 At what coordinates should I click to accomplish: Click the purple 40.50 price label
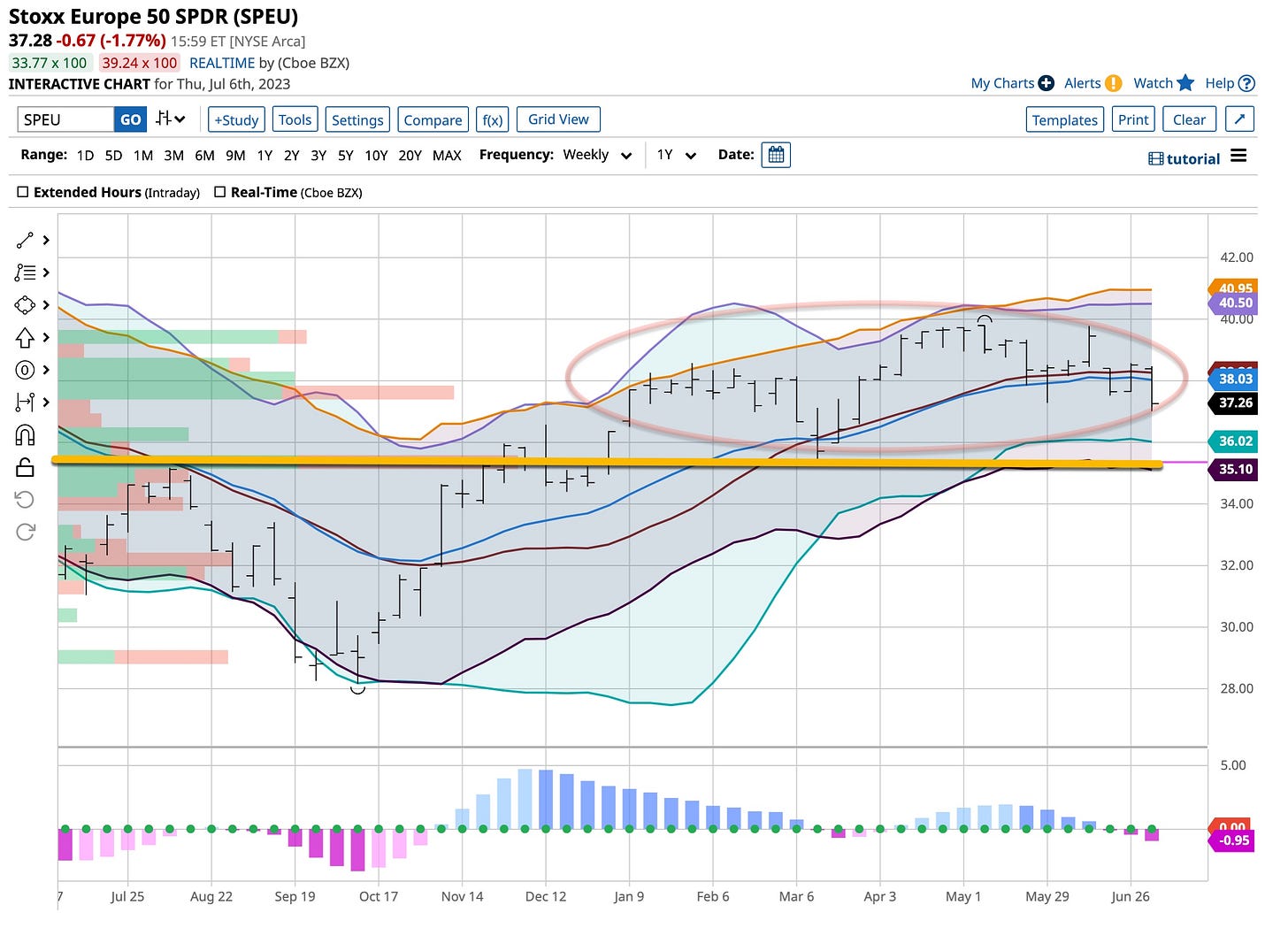tap(1233, 303)
